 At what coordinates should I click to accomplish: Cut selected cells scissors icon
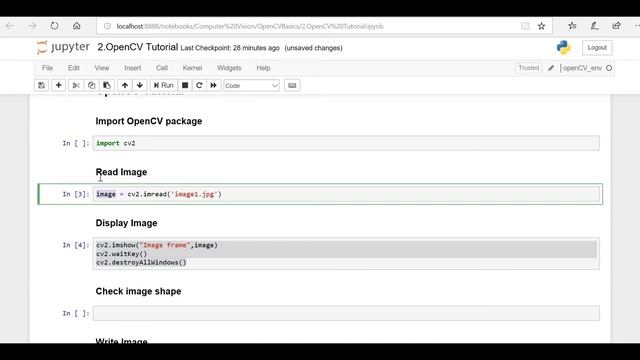tap(76, 85)
